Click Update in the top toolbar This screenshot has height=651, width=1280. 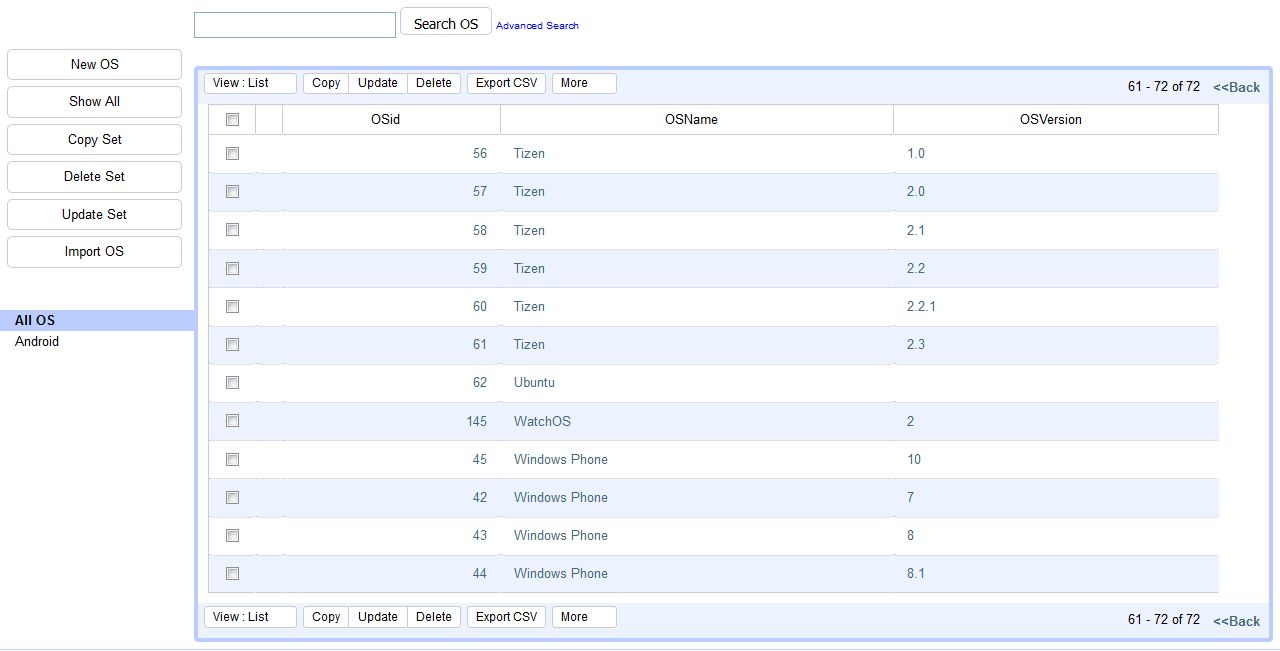tap(378, 83)
